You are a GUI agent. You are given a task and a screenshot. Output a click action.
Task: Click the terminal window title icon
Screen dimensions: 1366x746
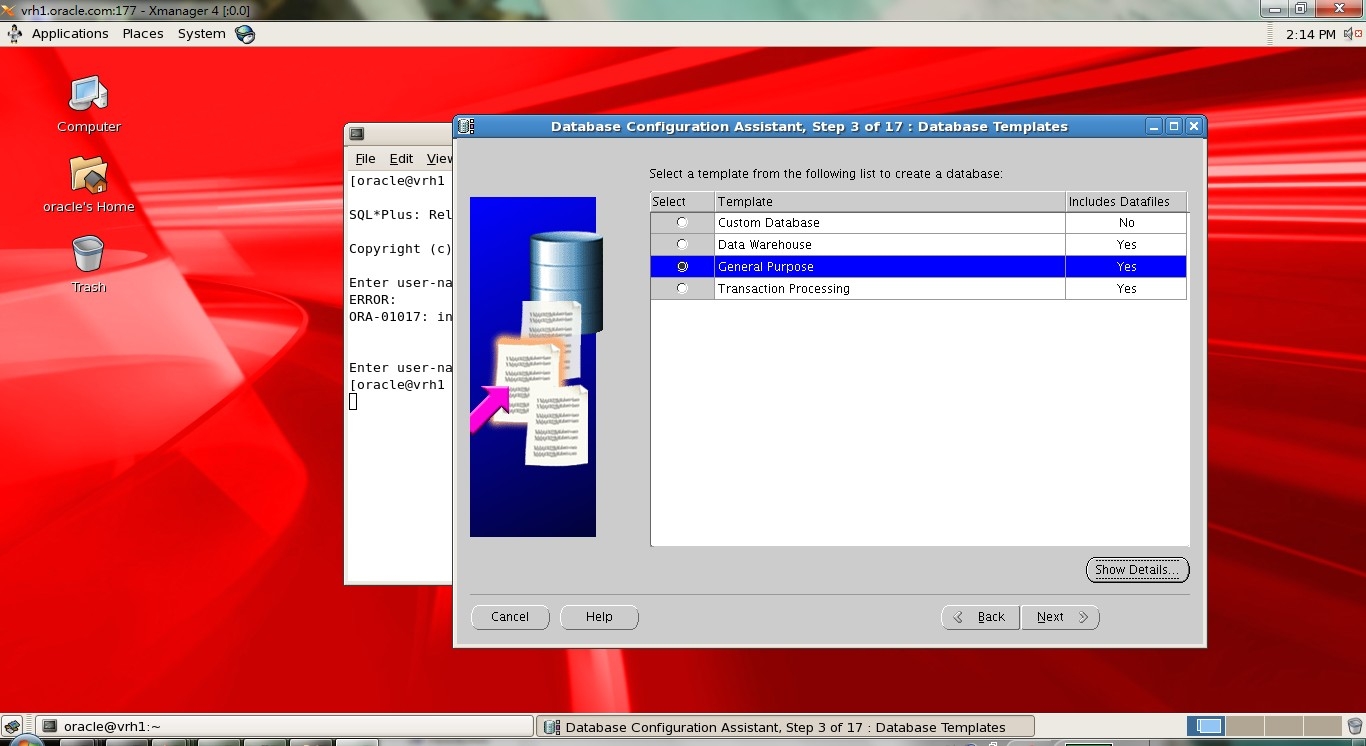(357, 134)
